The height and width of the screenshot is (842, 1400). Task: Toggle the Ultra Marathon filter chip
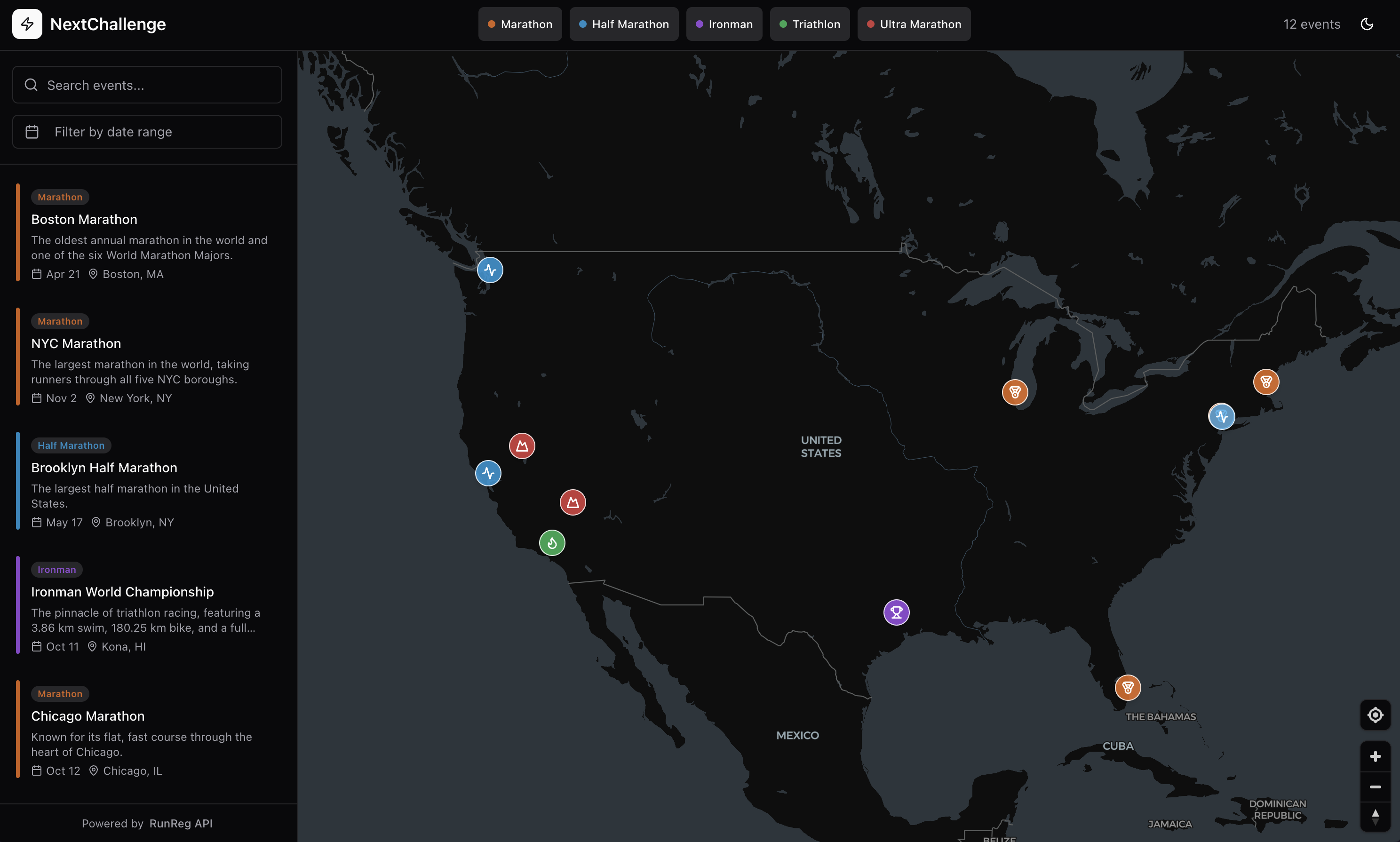913,24
